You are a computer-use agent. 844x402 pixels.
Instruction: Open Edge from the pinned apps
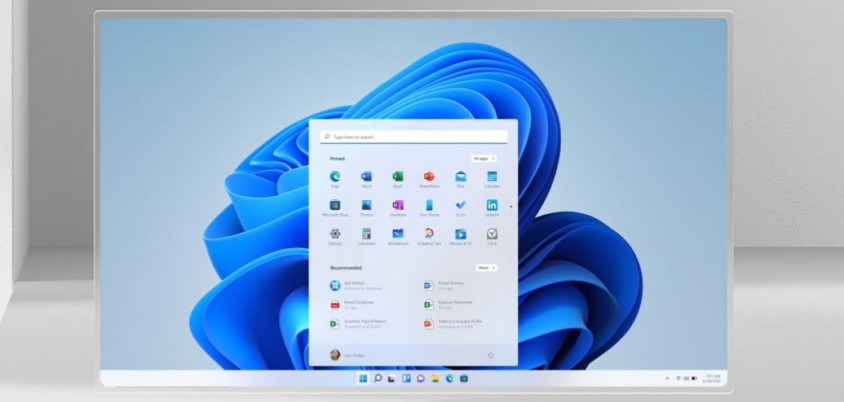click(335, 177)
